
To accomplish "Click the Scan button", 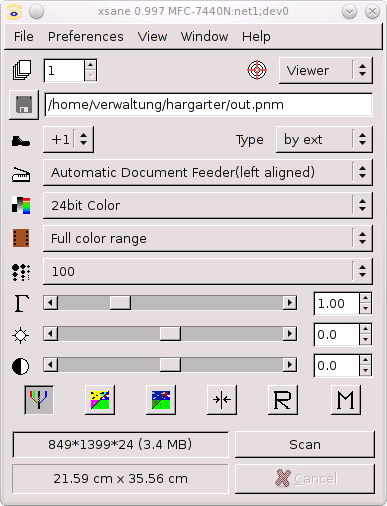I will point(305,444).
